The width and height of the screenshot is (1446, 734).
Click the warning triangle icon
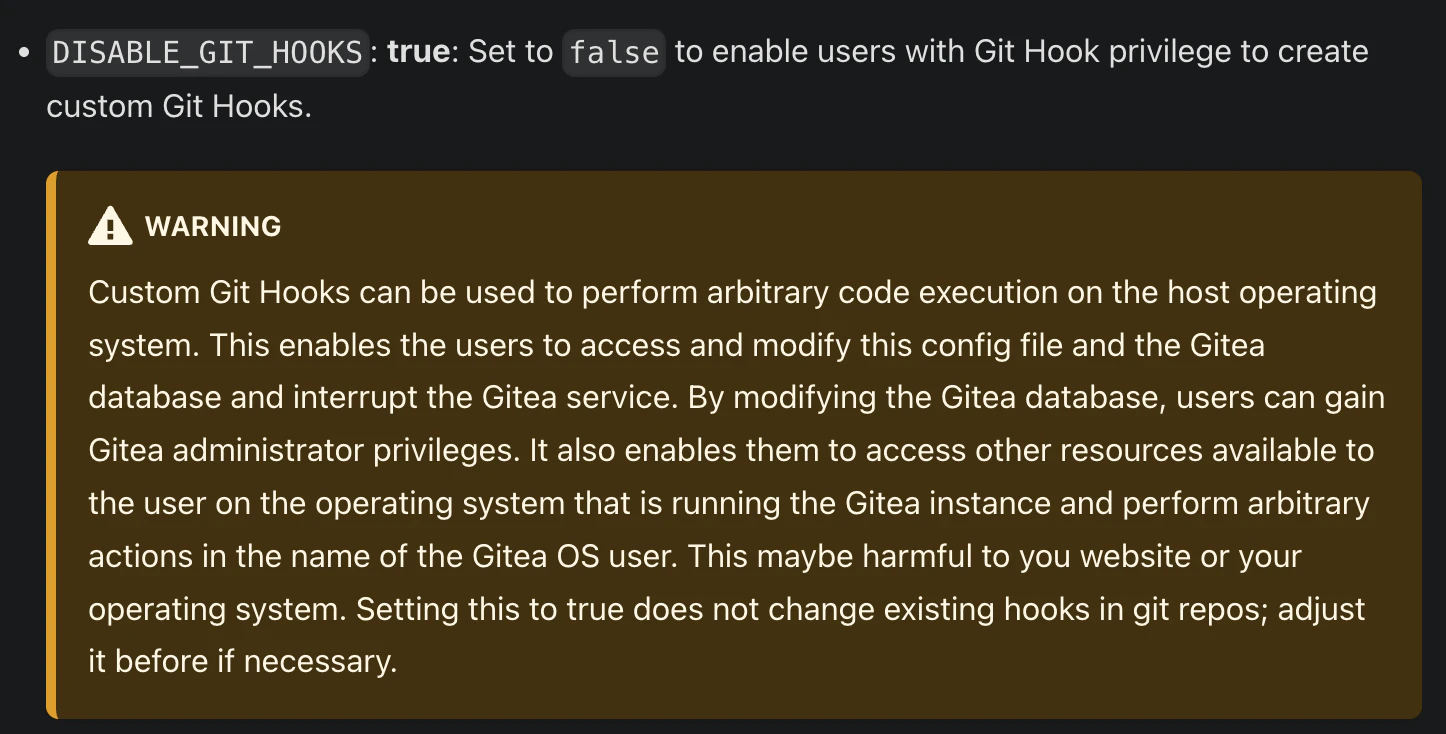[110, 226]
